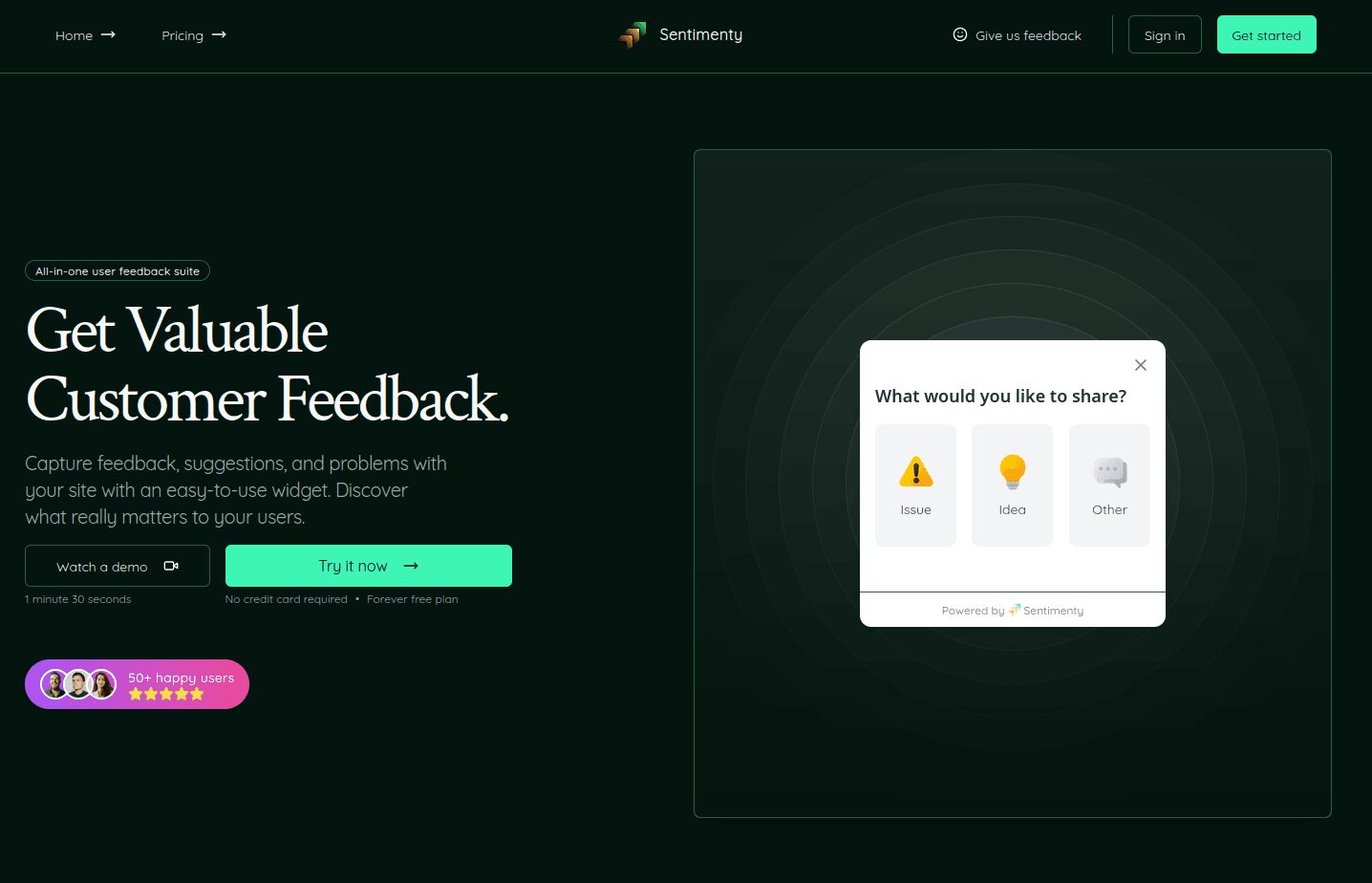Viewport: 1372px width, 883px height.
Task: Open Watch a demo video
Action: [x=102, y=567]
